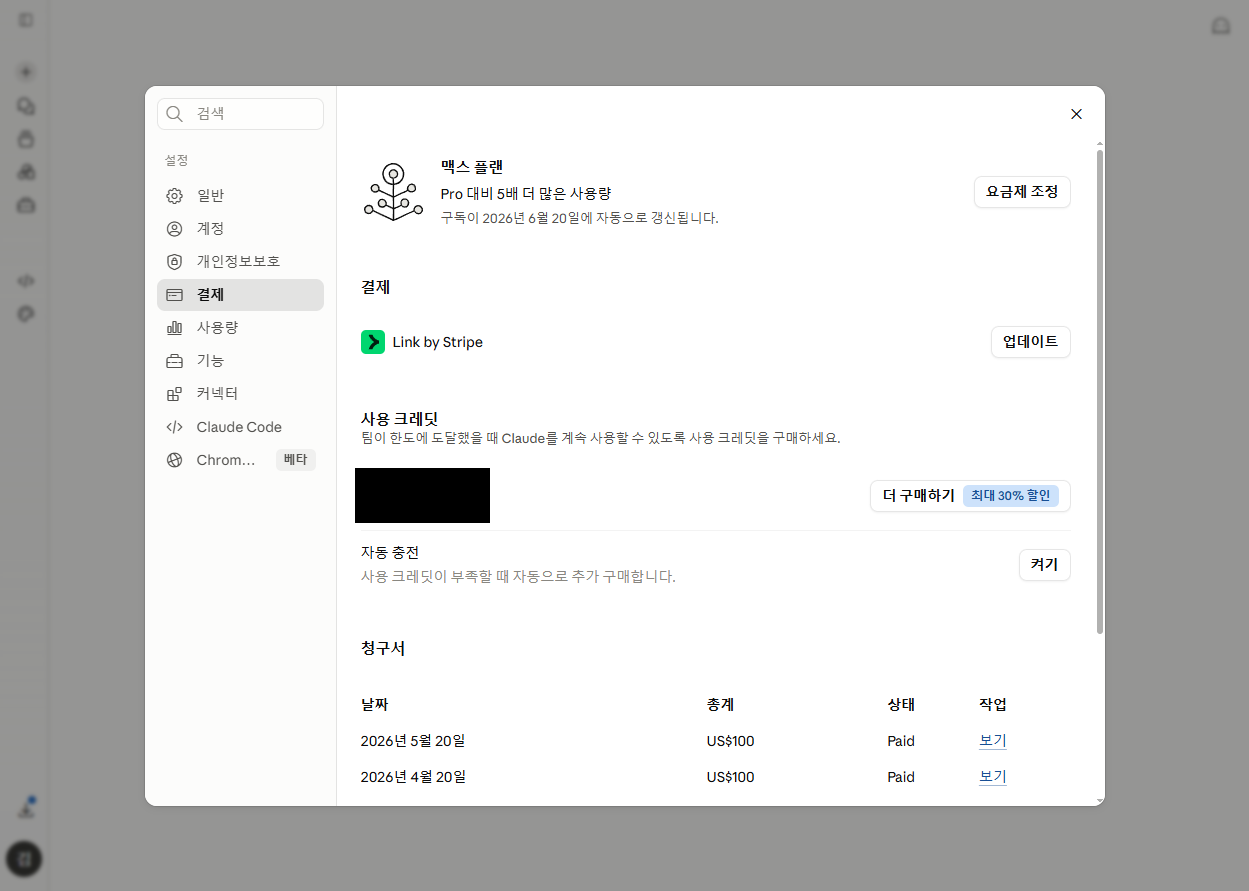Click the 자동 충전 label
The width and height of the screenshot is (1249, 891).
pos(390,552)
